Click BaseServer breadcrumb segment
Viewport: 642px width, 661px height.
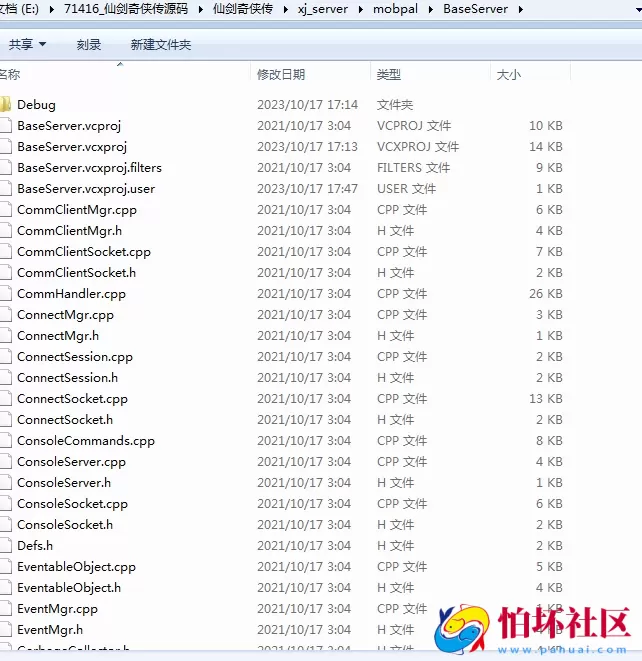pos(475,9)
